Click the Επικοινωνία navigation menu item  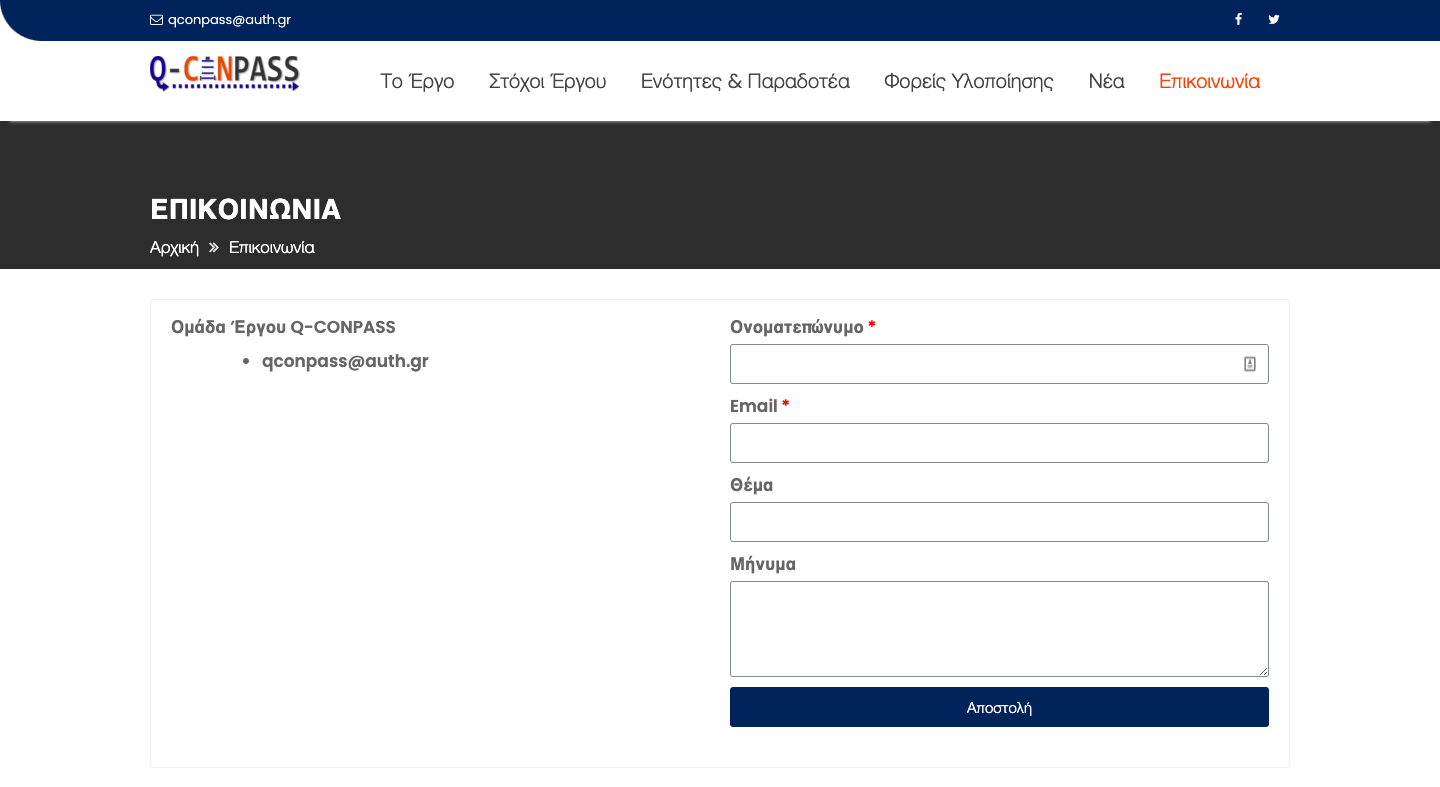(x=1209, y=82)
